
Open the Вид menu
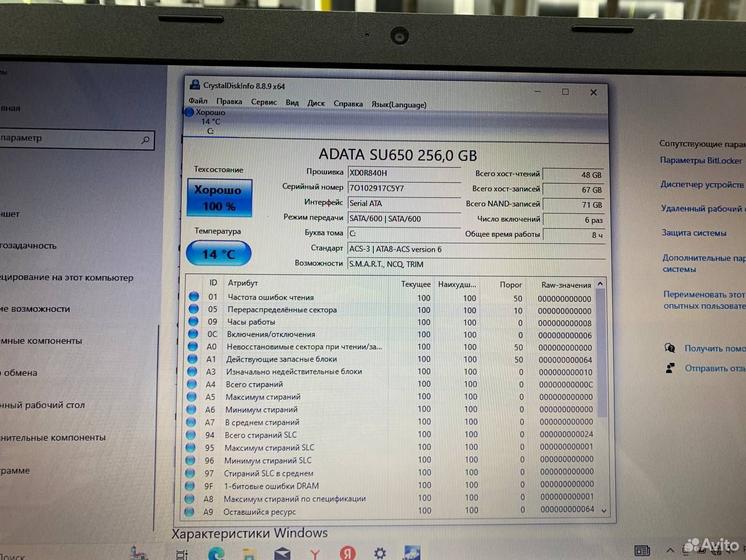(292, 102)
